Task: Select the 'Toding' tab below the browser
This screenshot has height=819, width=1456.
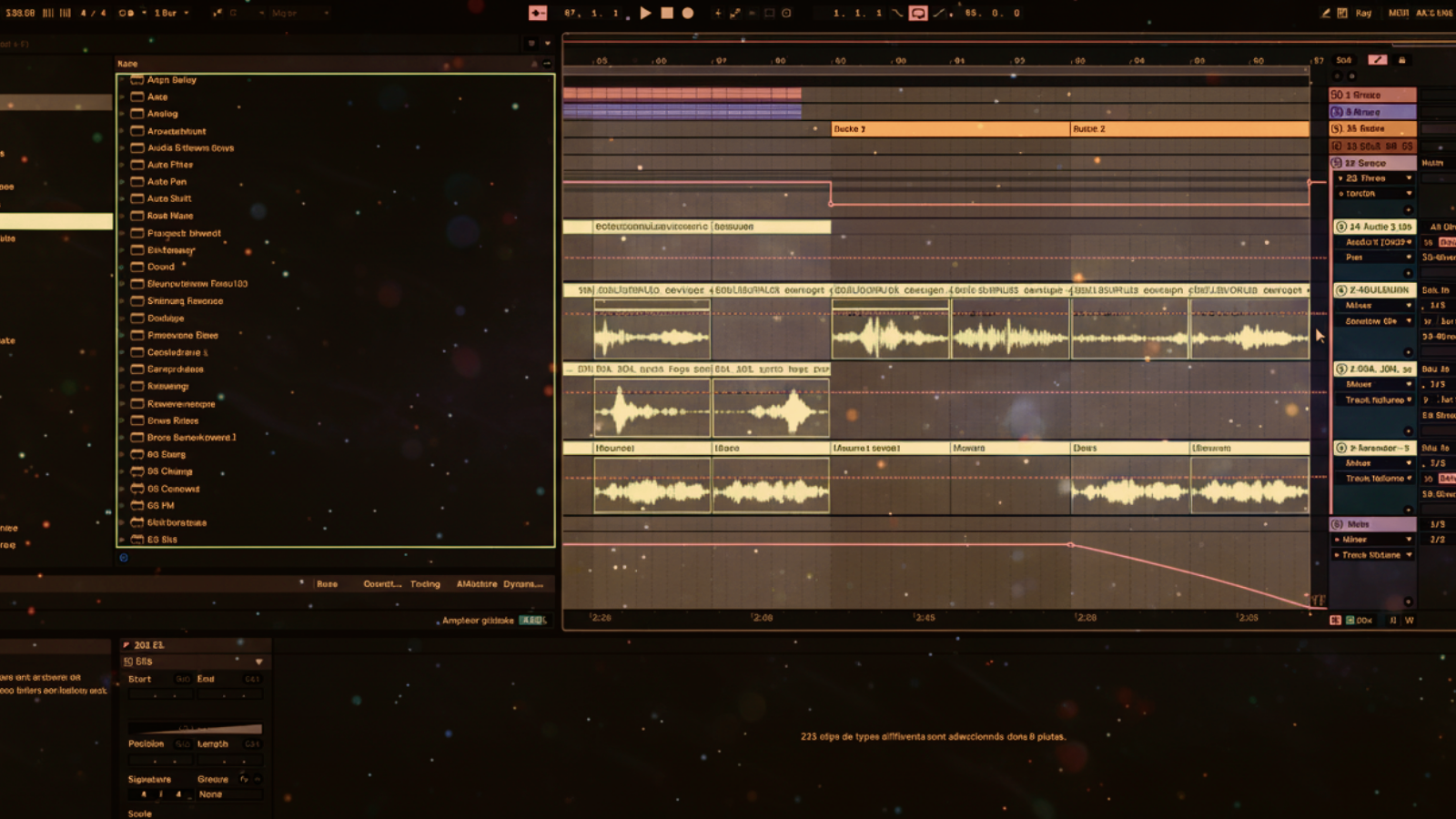Action: (x=425, y=584)
